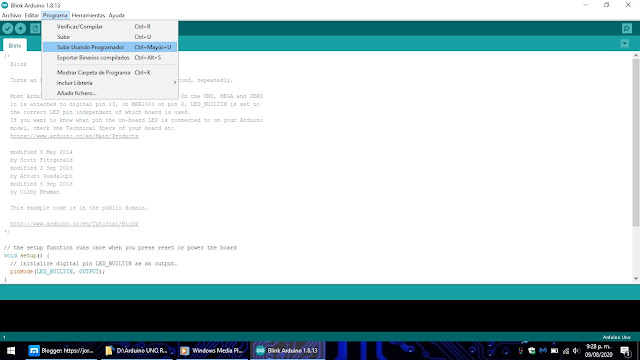Choose Subir from the Programa menu
The width and height of the screenshot is (640, 360).
coord(110,37)
